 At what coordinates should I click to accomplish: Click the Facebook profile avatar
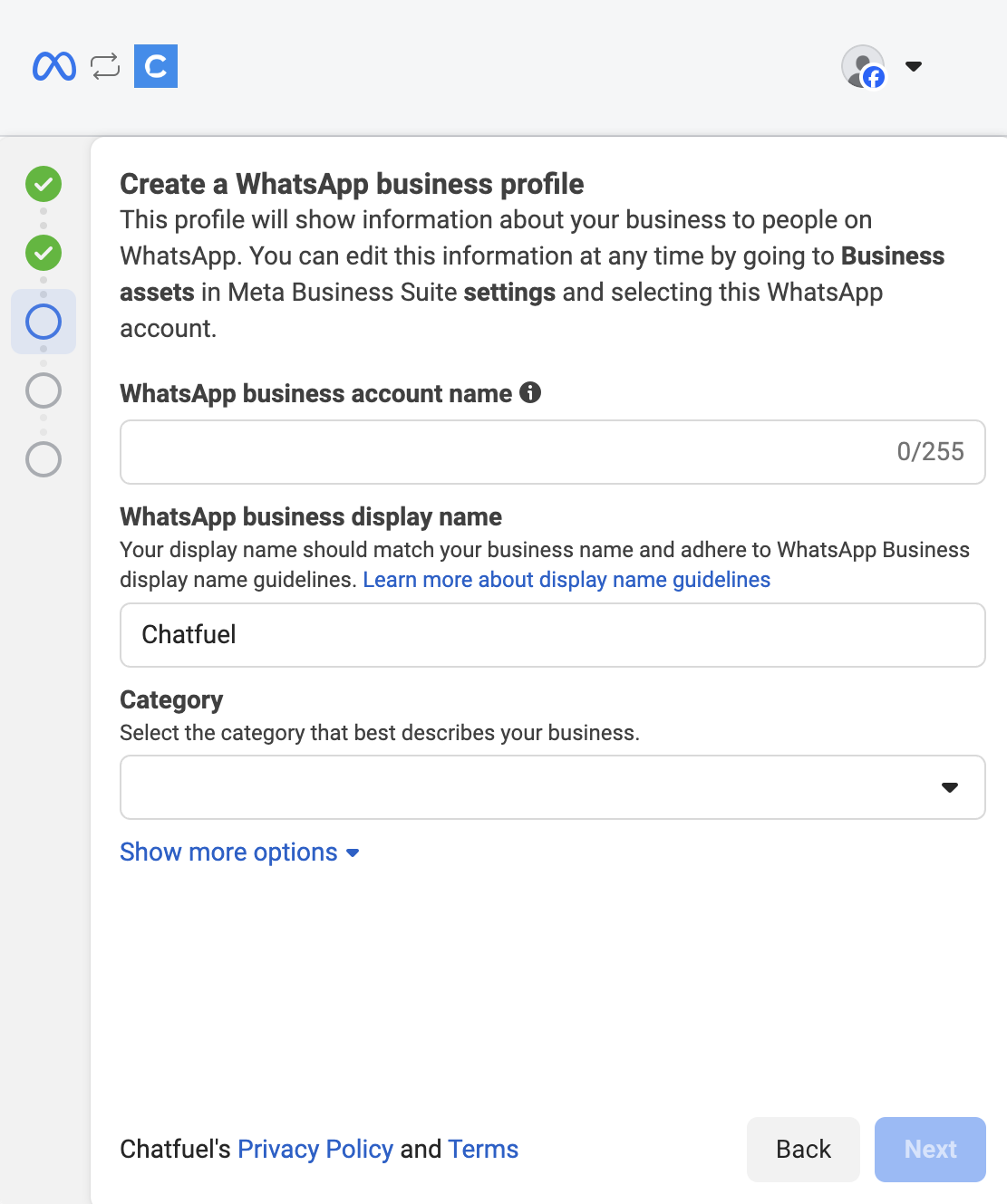point(863,66)
